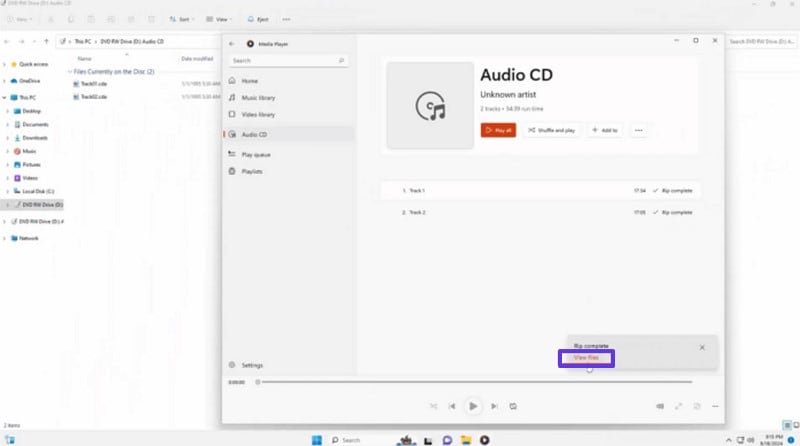Skip to next track
The image size is (800, 446).
494,406
